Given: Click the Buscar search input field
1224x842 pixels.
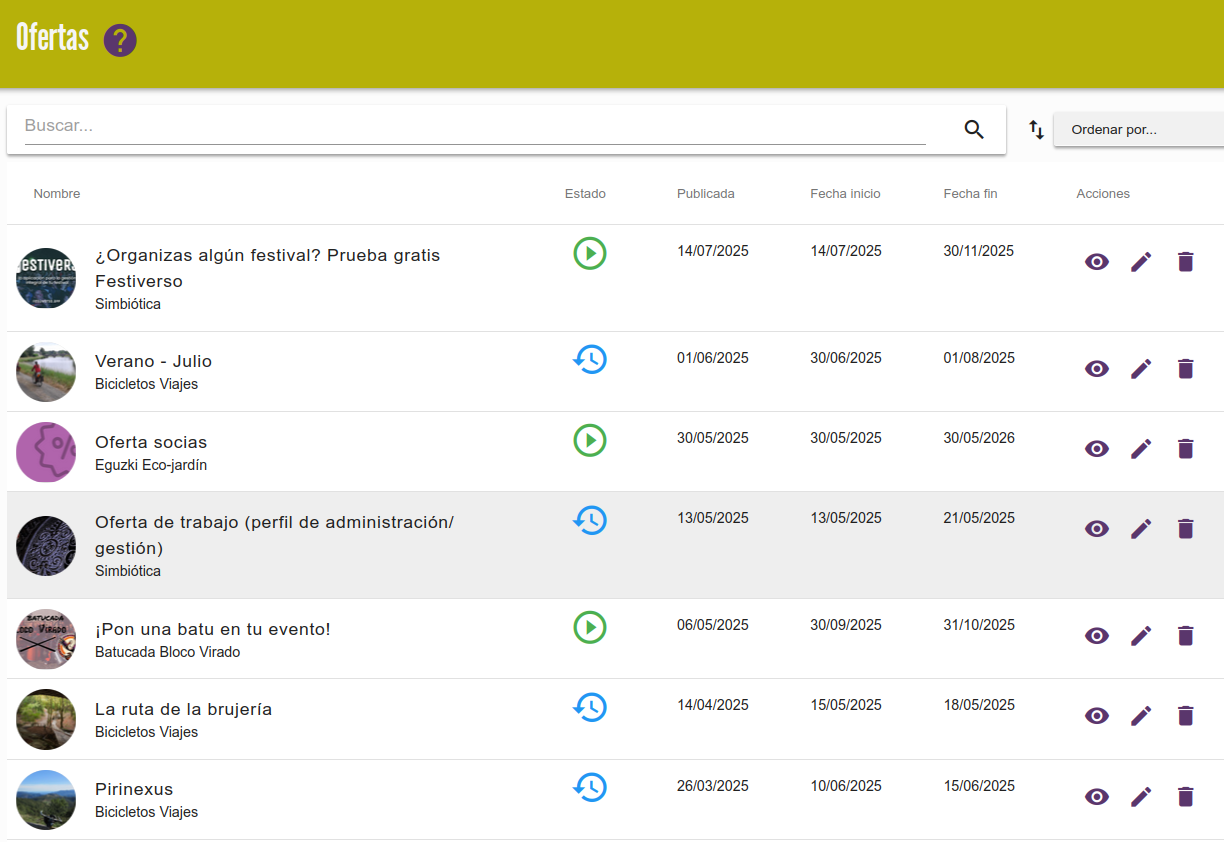Looking at the screenshot, I should [x=475, y=126].
